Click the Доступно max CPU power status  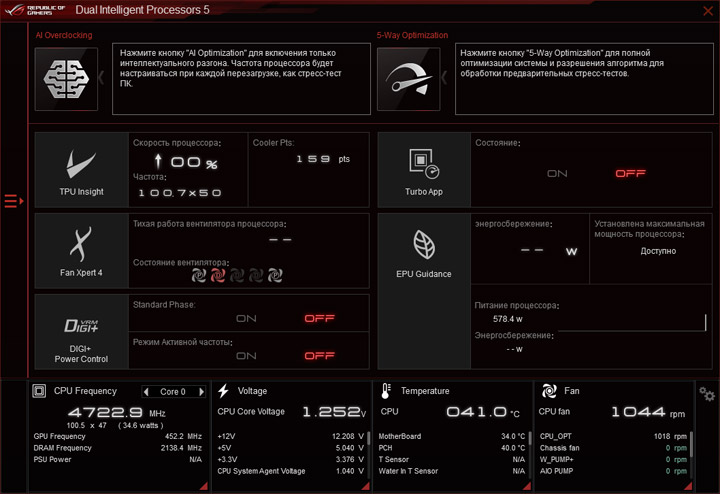[658, 251]
